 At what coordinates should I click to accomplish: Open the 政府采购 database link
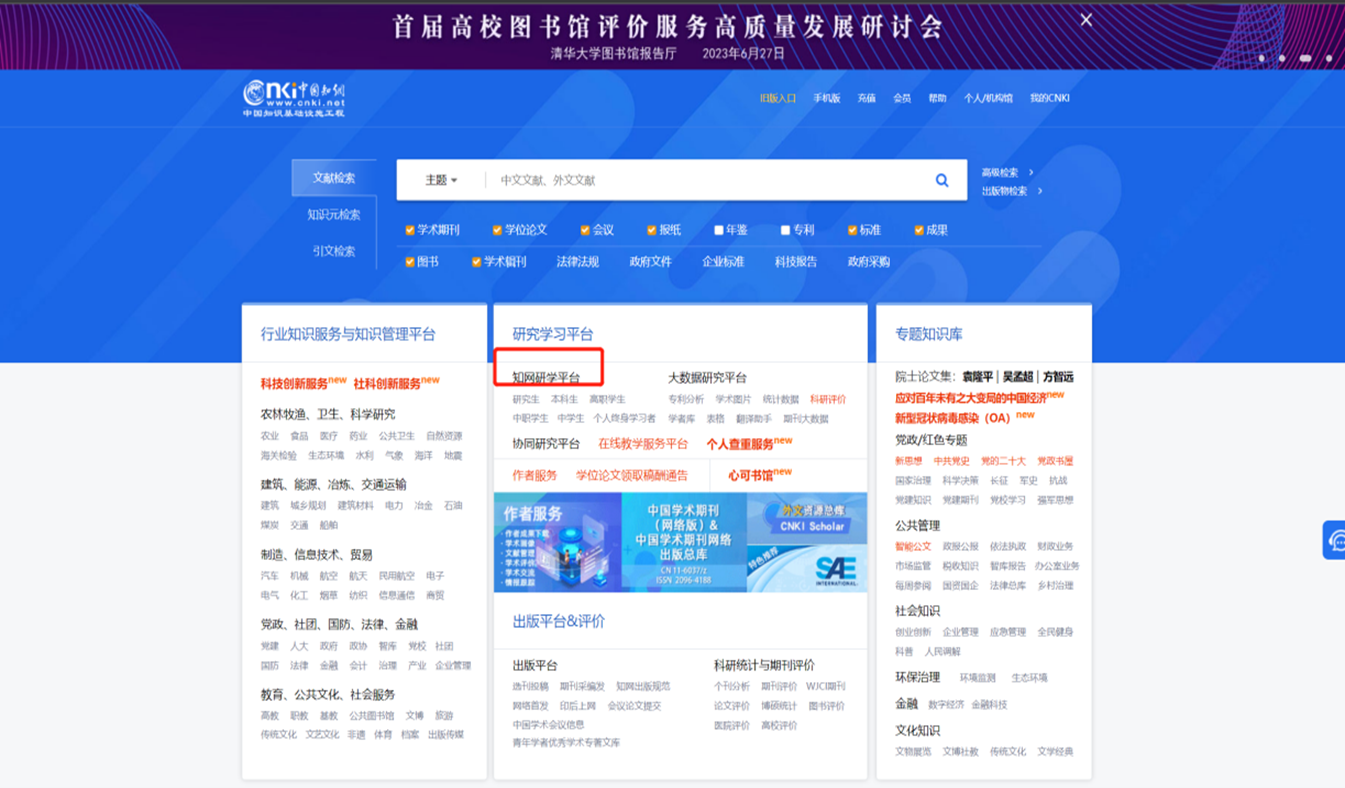[x=868, y=262]
